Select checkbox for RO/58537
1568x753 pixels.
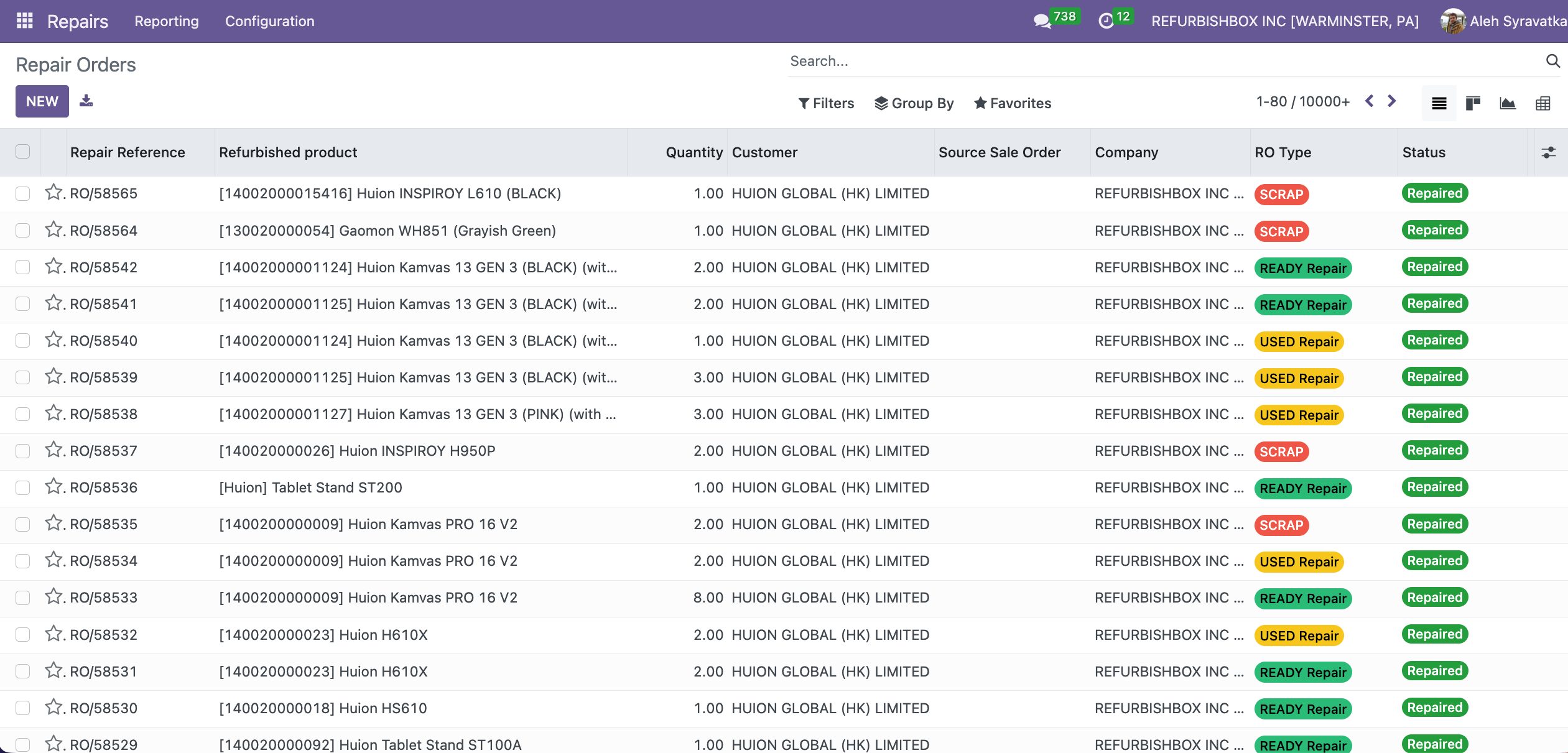[23, 451]
